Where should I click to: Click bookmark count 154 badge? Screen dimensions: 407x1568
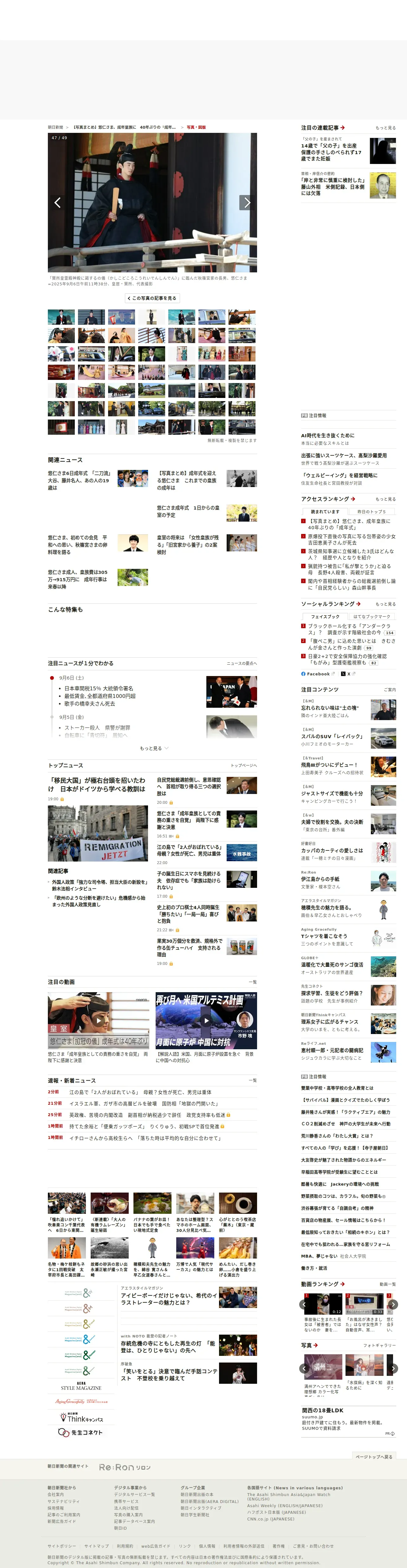click(389, 633)
